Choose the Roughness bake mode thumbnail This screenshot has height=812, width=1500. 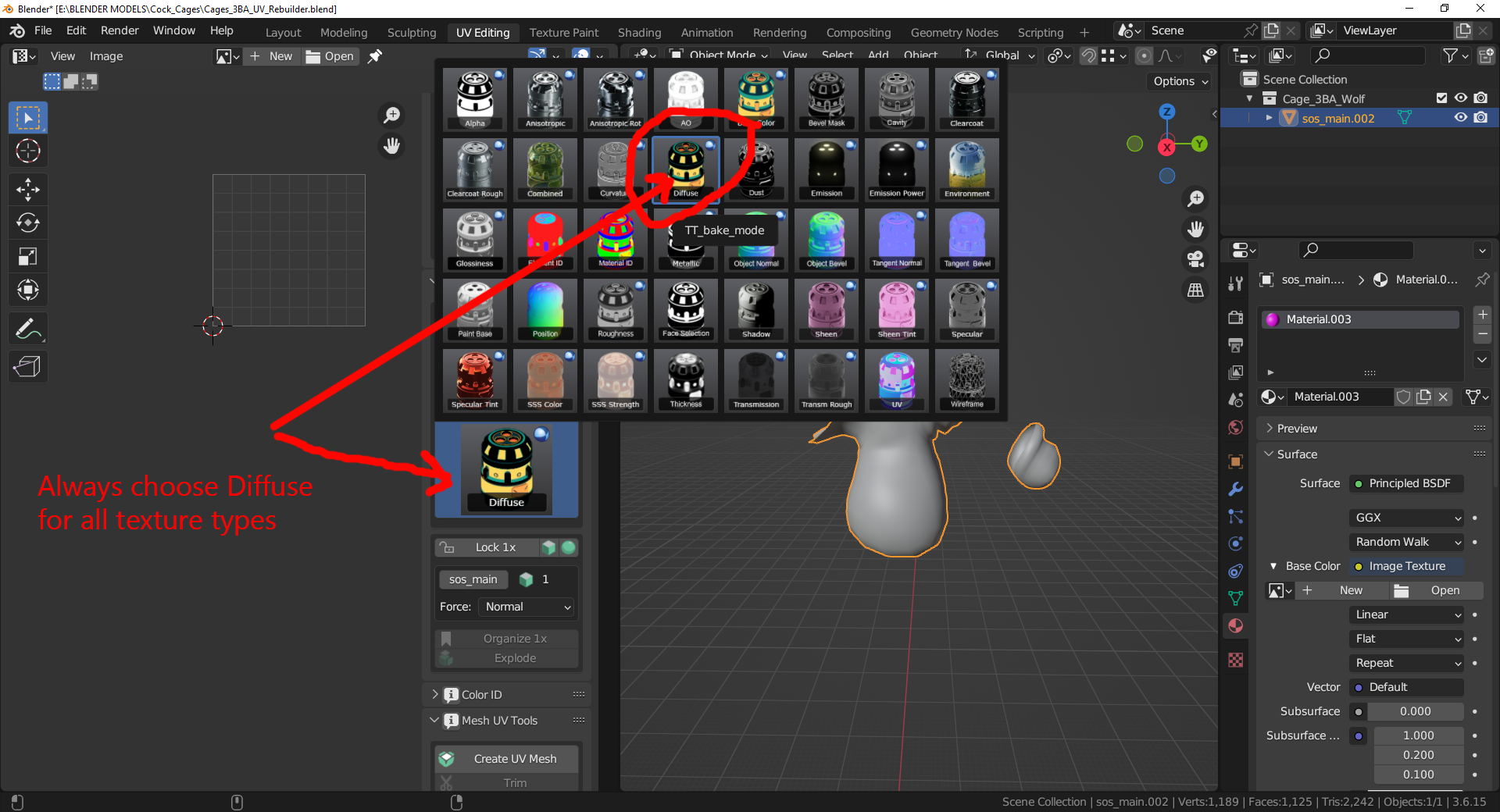[x=616, y=310]
